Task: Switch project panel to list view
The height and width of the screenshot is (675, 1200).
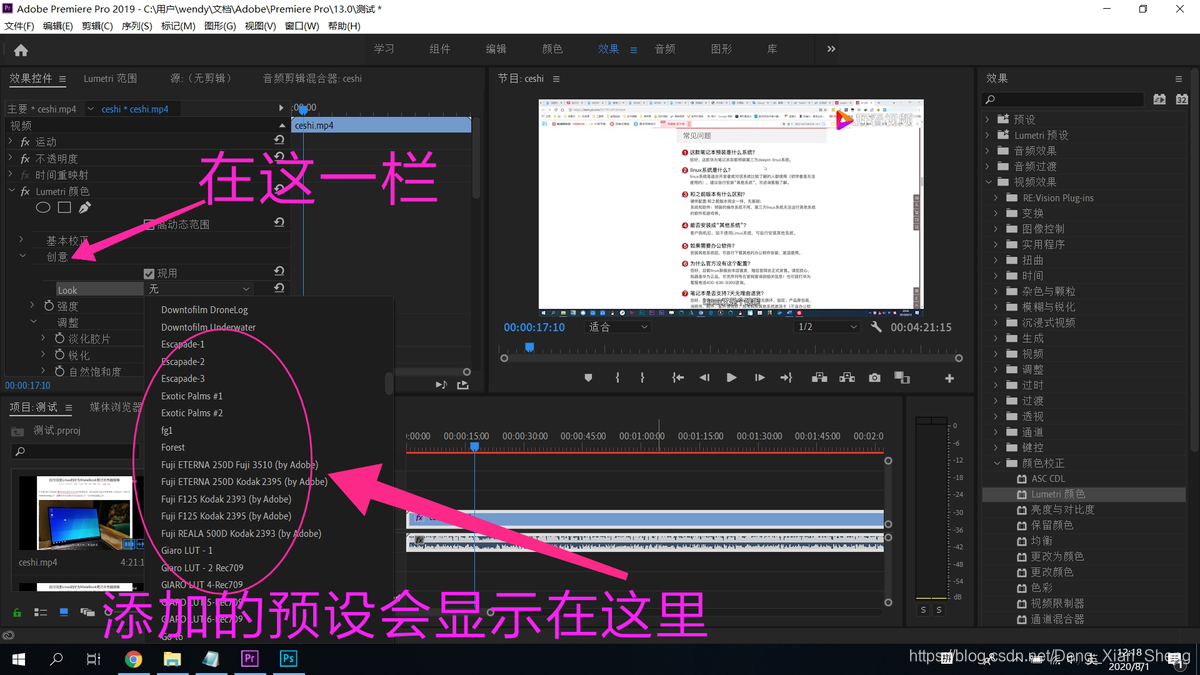Action: pos(41,612)
